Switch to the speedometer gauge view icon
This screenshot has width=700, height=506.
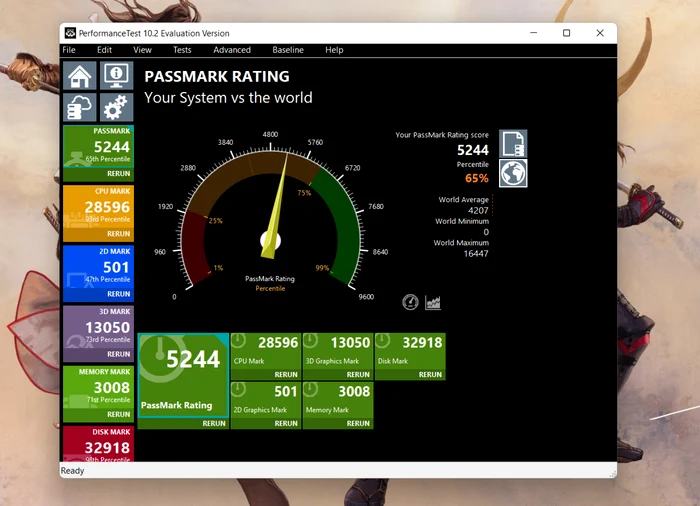(x=410, y=302)
